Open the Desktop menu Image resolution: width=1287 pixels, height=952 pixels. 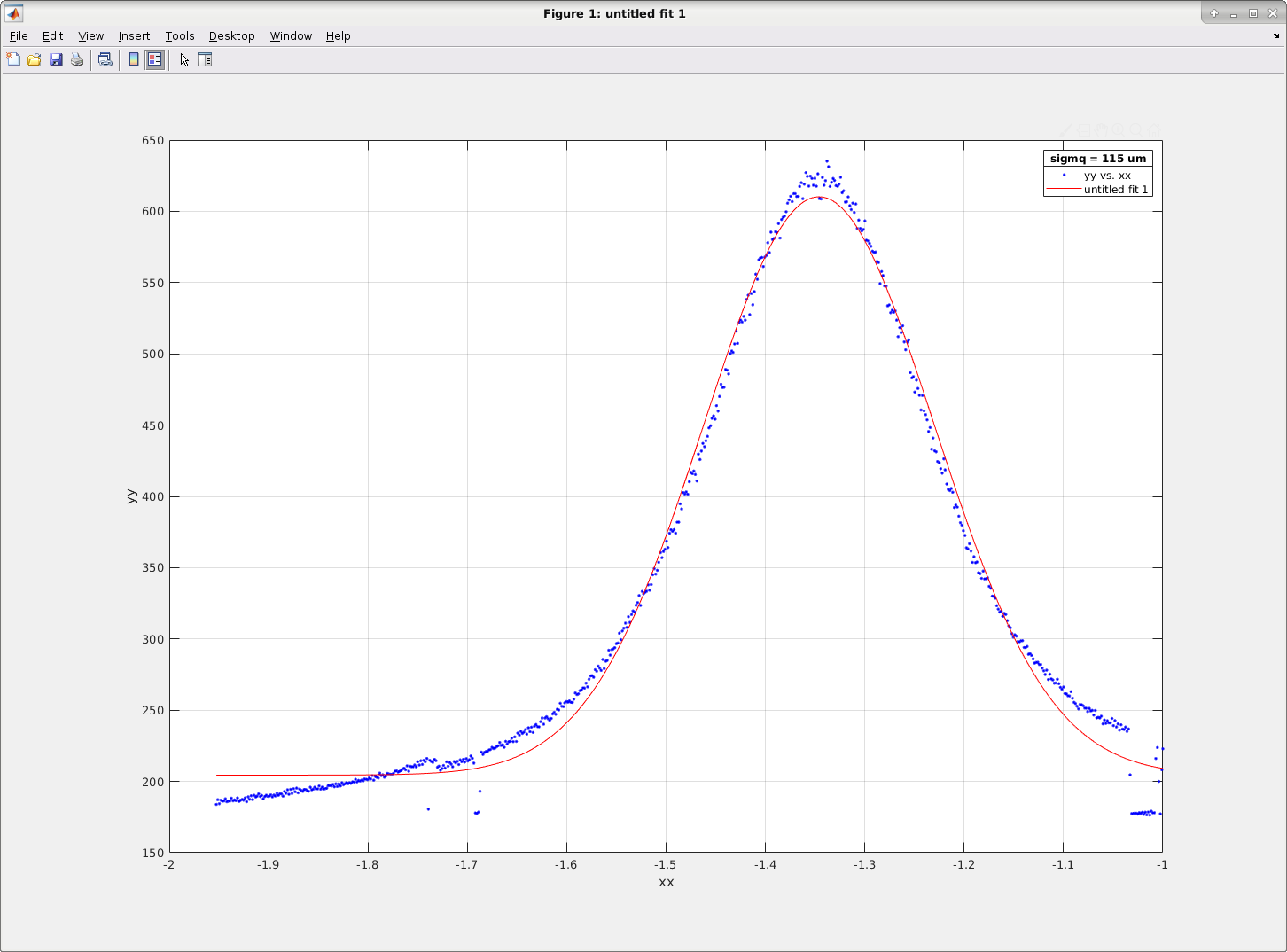(231, 35)
